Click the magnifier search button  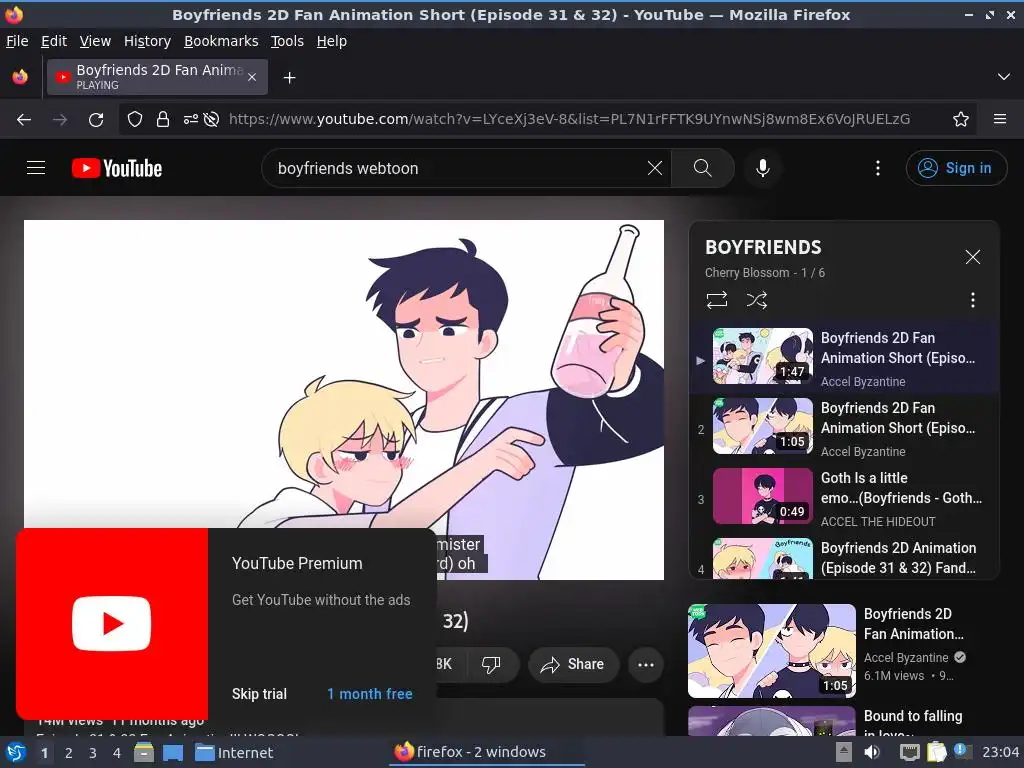click(703, 168)
